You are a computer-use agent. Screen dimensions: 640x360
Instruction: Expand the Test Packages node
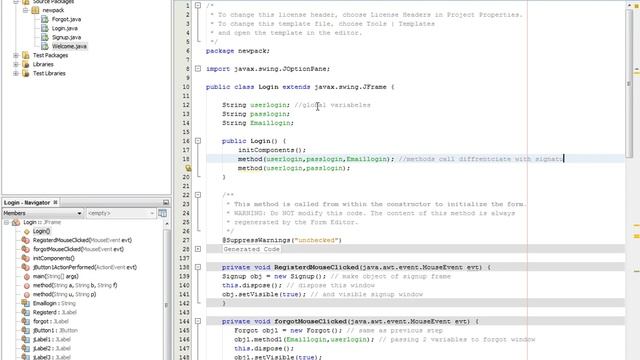(x=16, y=55)
